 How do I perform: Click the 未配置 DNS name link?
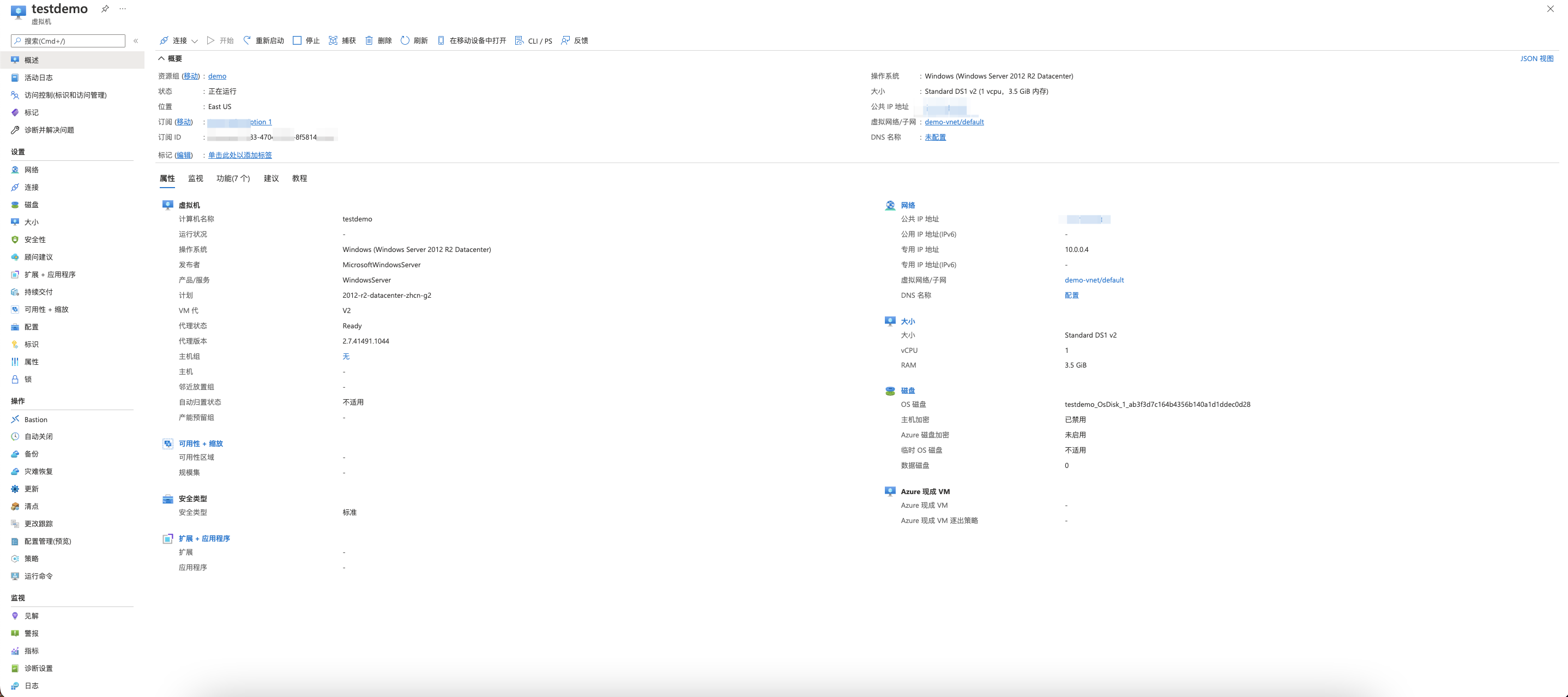tap(935, 137)
